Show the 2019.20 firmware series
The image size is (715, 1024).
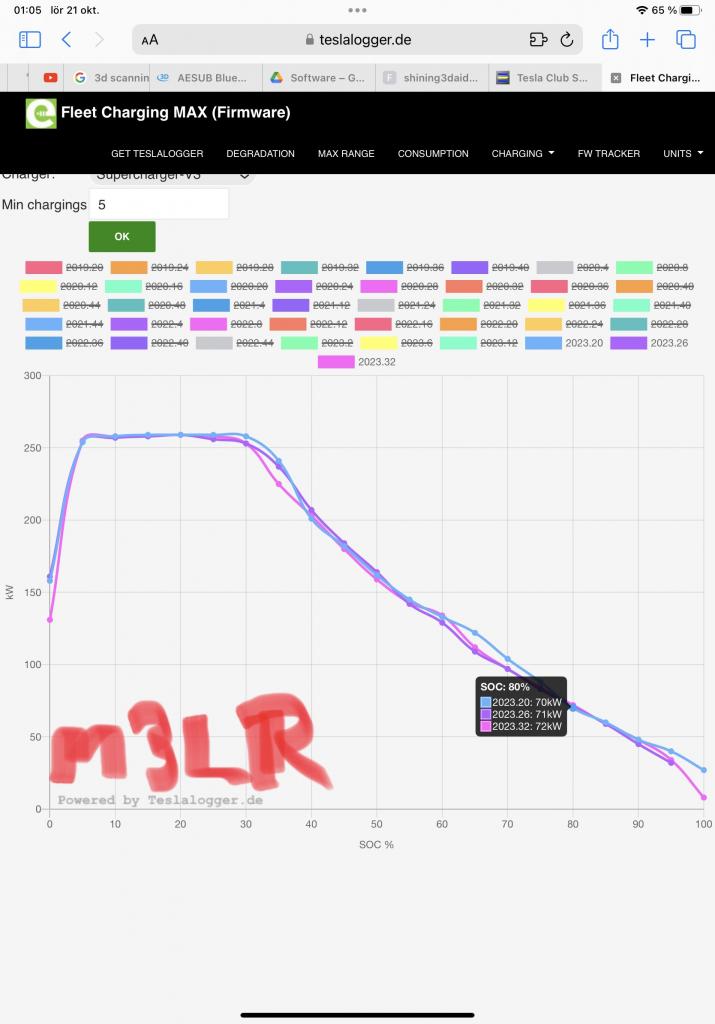(x=64, y=268)
